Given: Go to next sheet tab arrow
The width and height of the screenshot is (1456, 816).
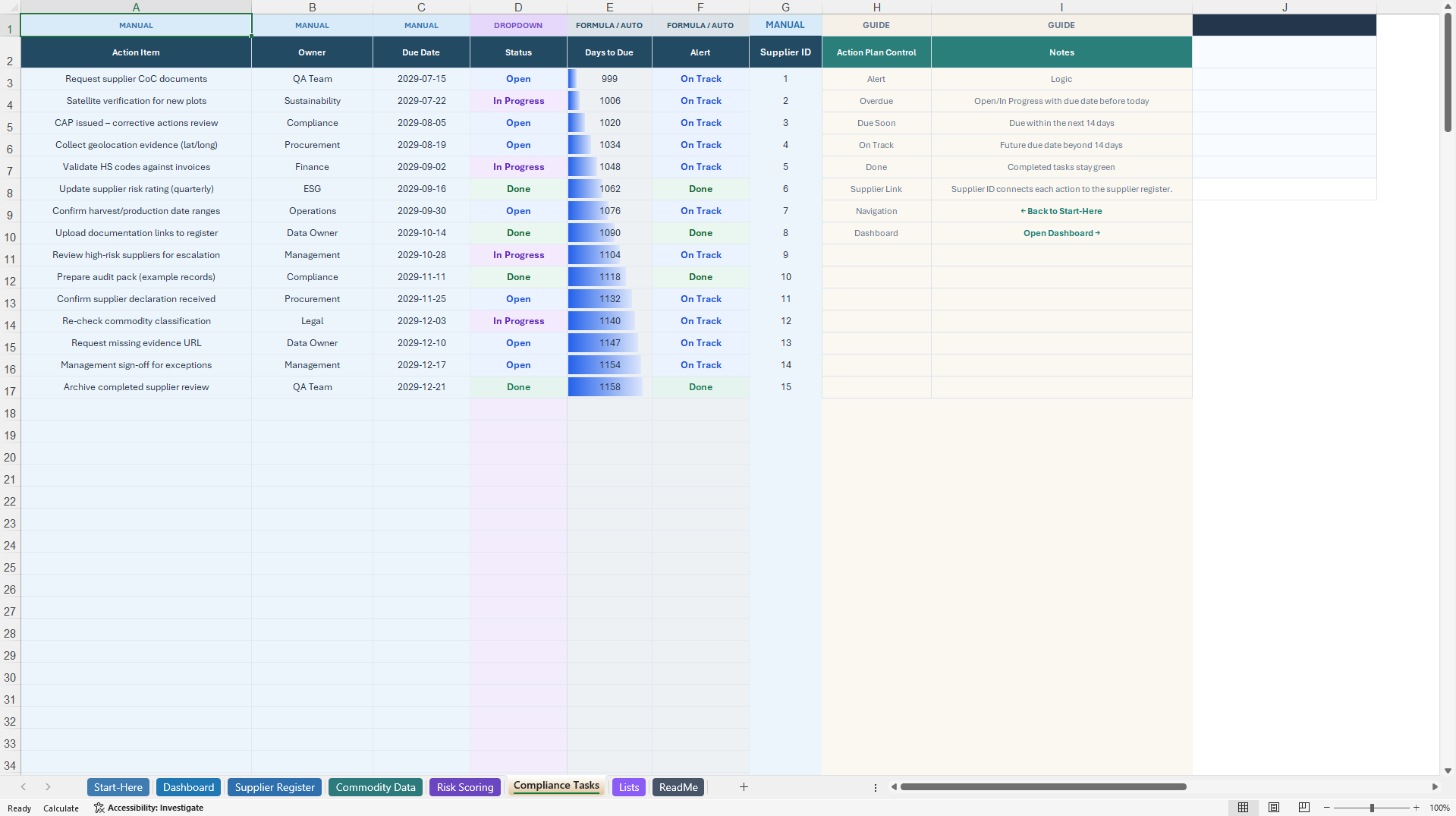Looking at the screenshot, I should coord(48,787).
